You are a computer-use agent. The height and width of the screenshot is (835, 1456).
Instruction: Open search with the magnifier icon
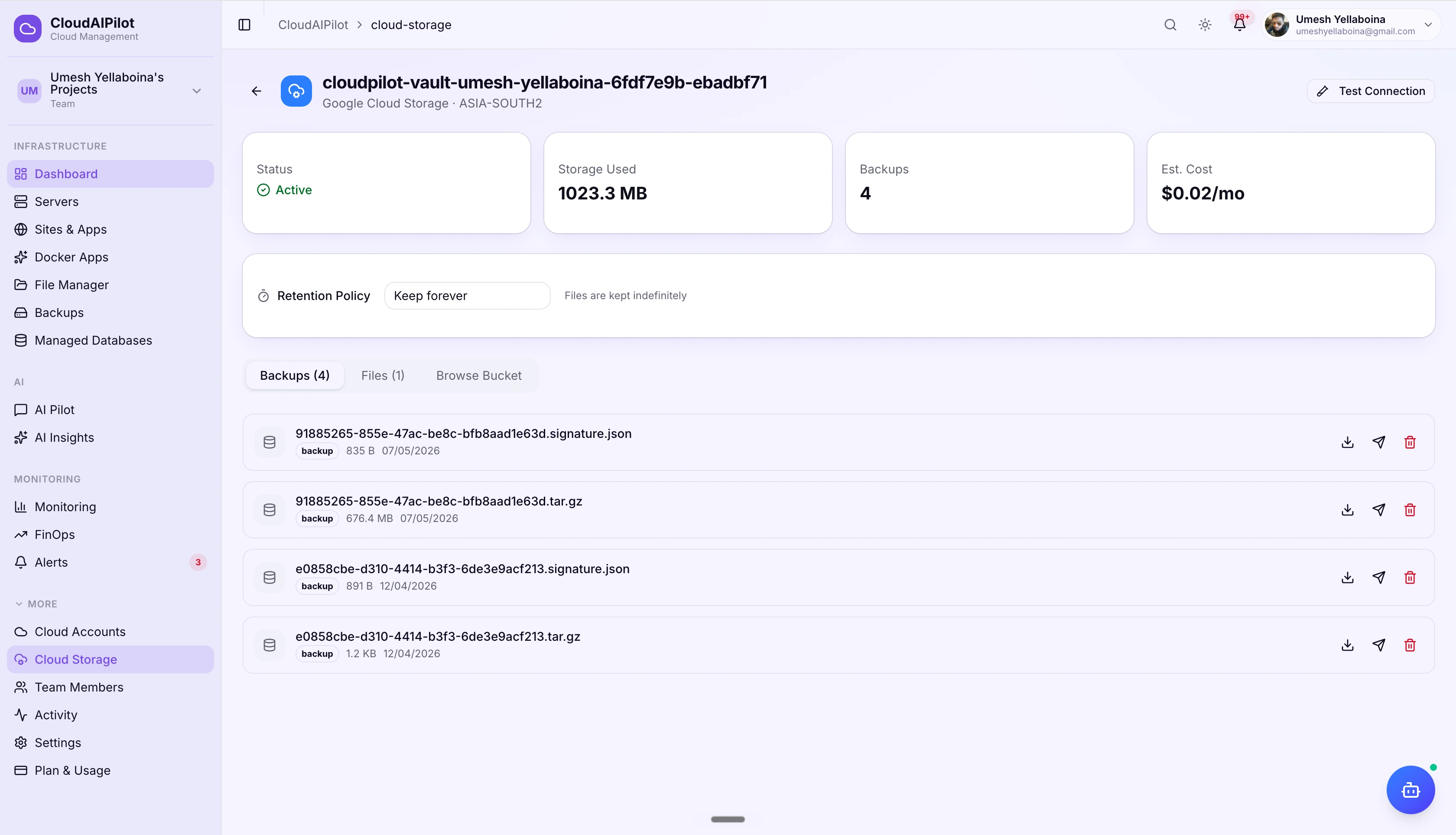click(1170, 25)
